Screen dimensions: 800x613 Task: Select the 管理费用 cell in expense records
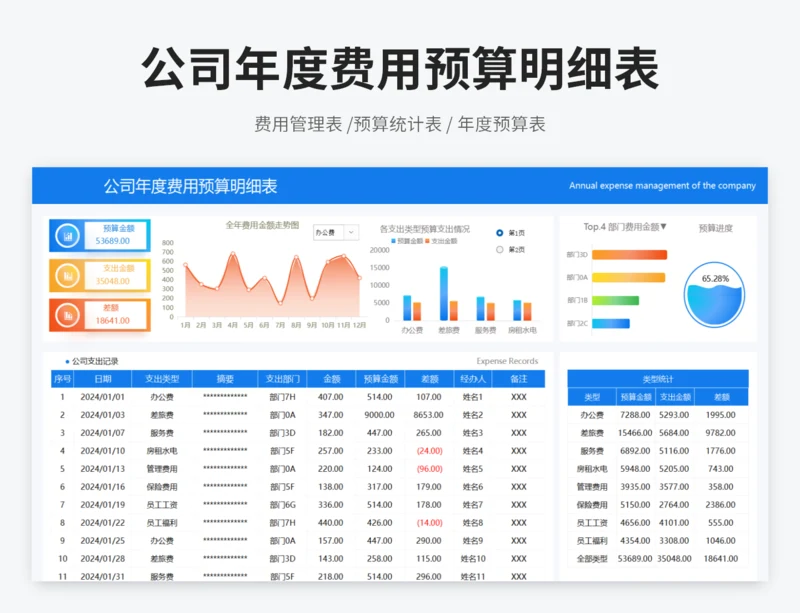(162, 469)
